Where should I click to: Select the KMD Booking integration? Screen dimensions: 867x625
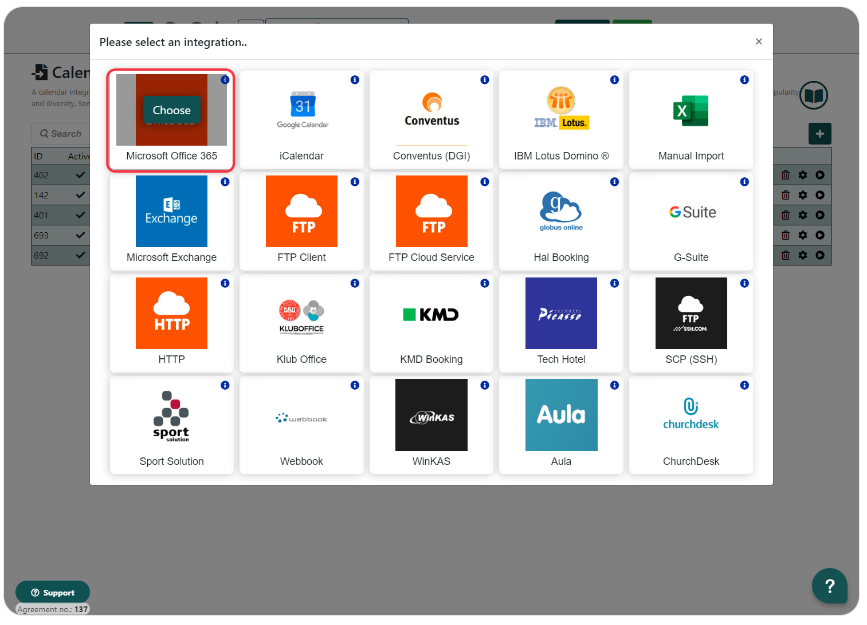[x=431, y=323]
